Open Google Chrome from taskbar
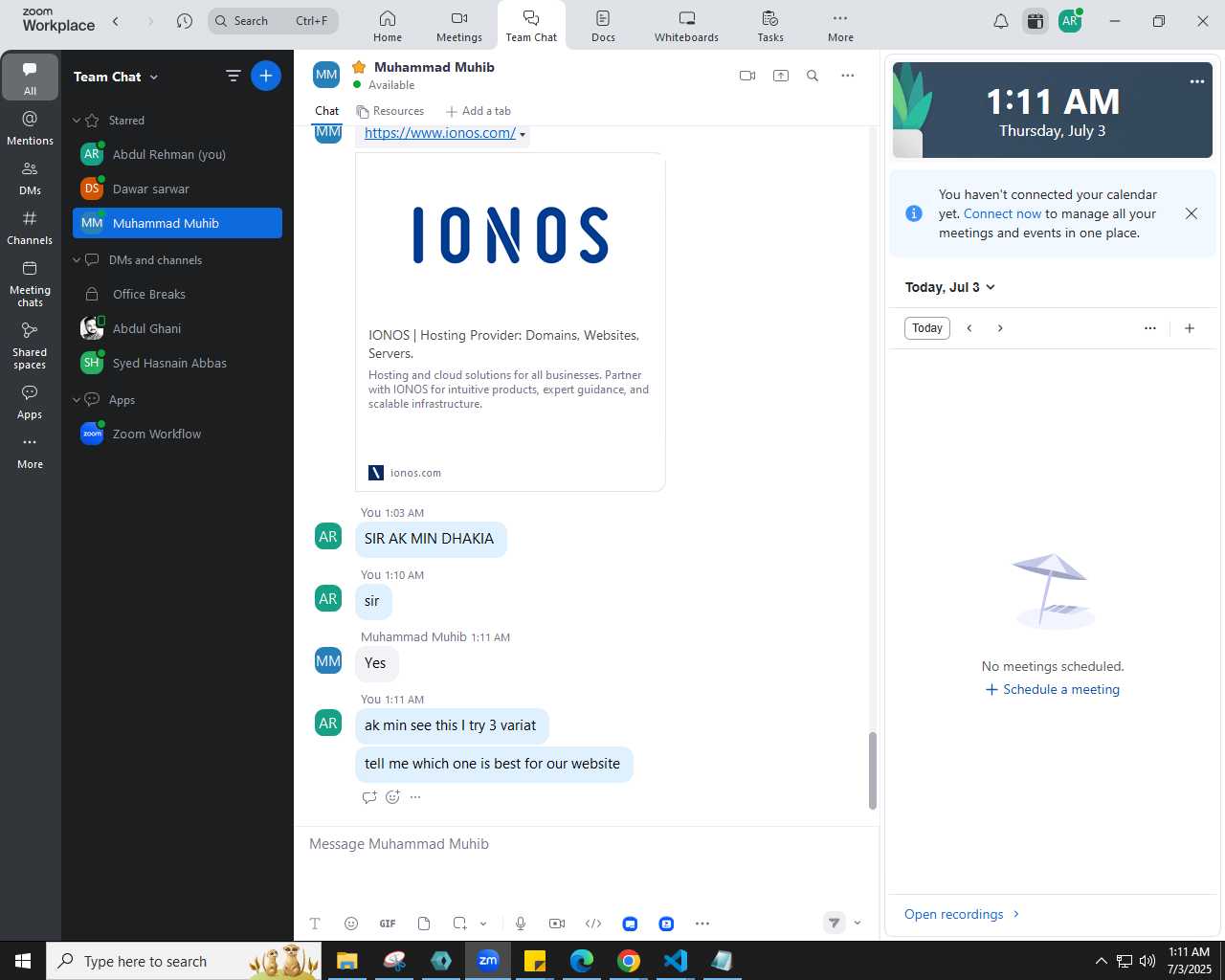Image resolution: width=1225 pixels, height=980 pixels. (629, 961)
